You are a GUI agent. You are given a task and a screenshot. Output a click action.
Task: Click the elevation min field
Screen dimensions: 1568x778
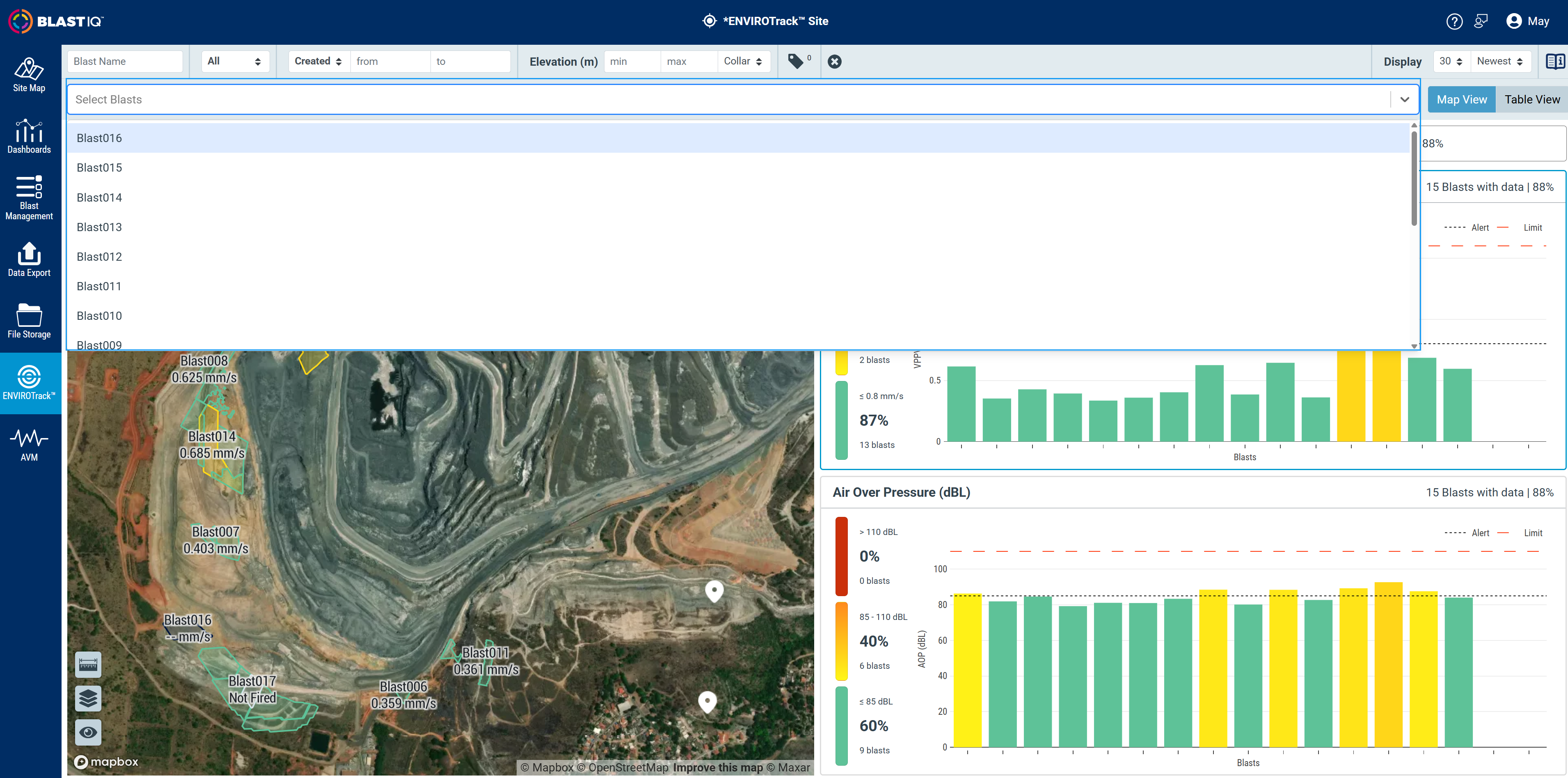(x=632, y=62)
